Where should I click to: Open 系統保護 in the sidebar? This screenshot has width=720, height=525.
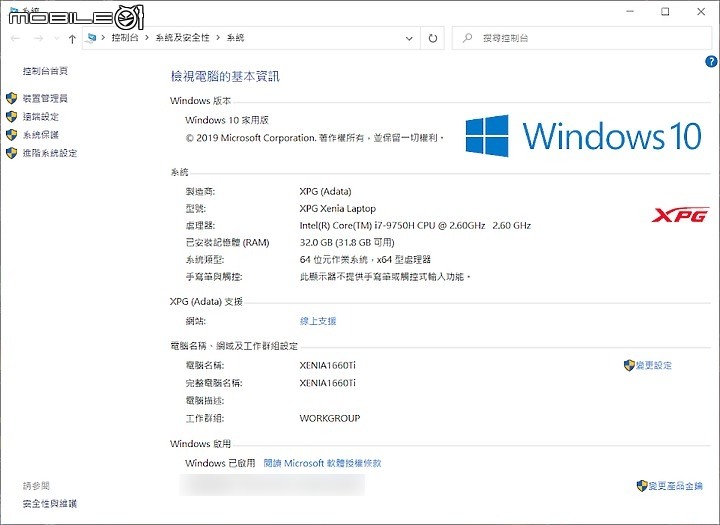point(41,135)
